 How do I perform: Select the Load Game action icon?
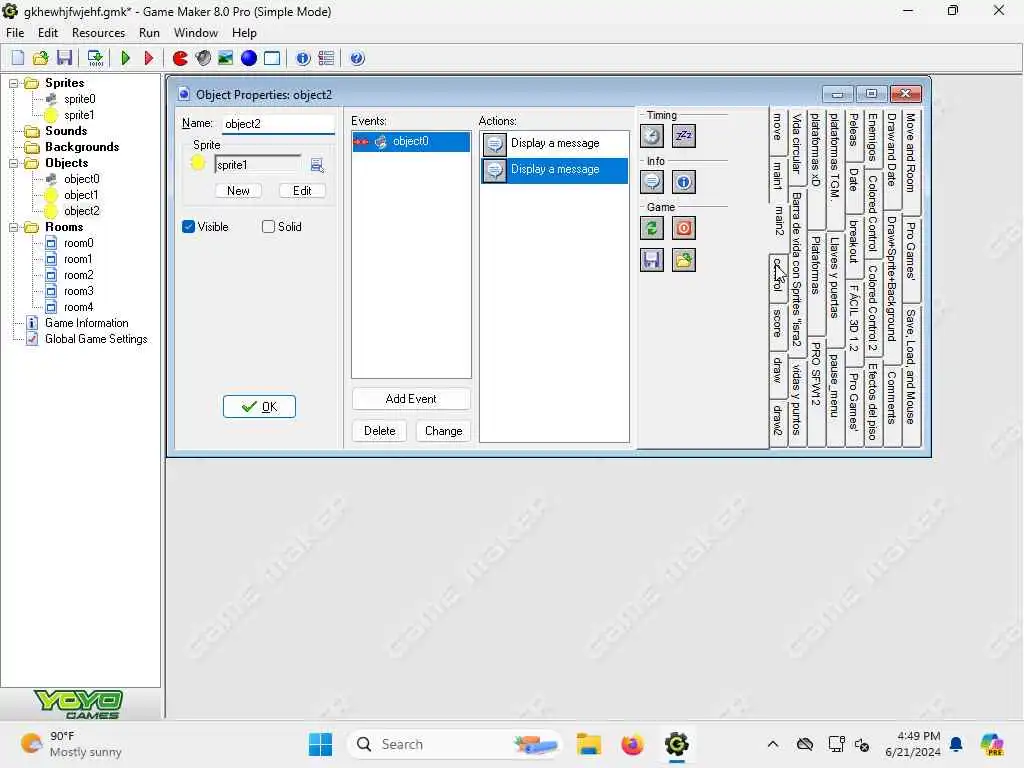point(684,260)
